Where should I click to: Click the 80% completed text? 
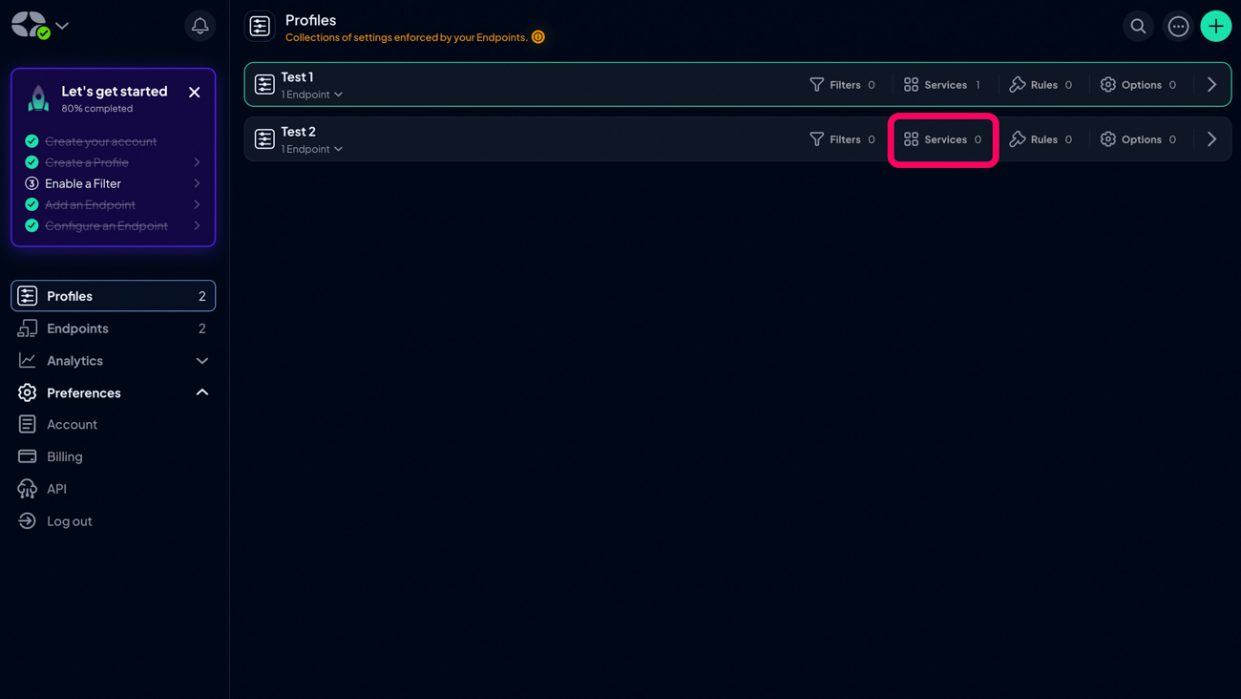coord(97,108)
